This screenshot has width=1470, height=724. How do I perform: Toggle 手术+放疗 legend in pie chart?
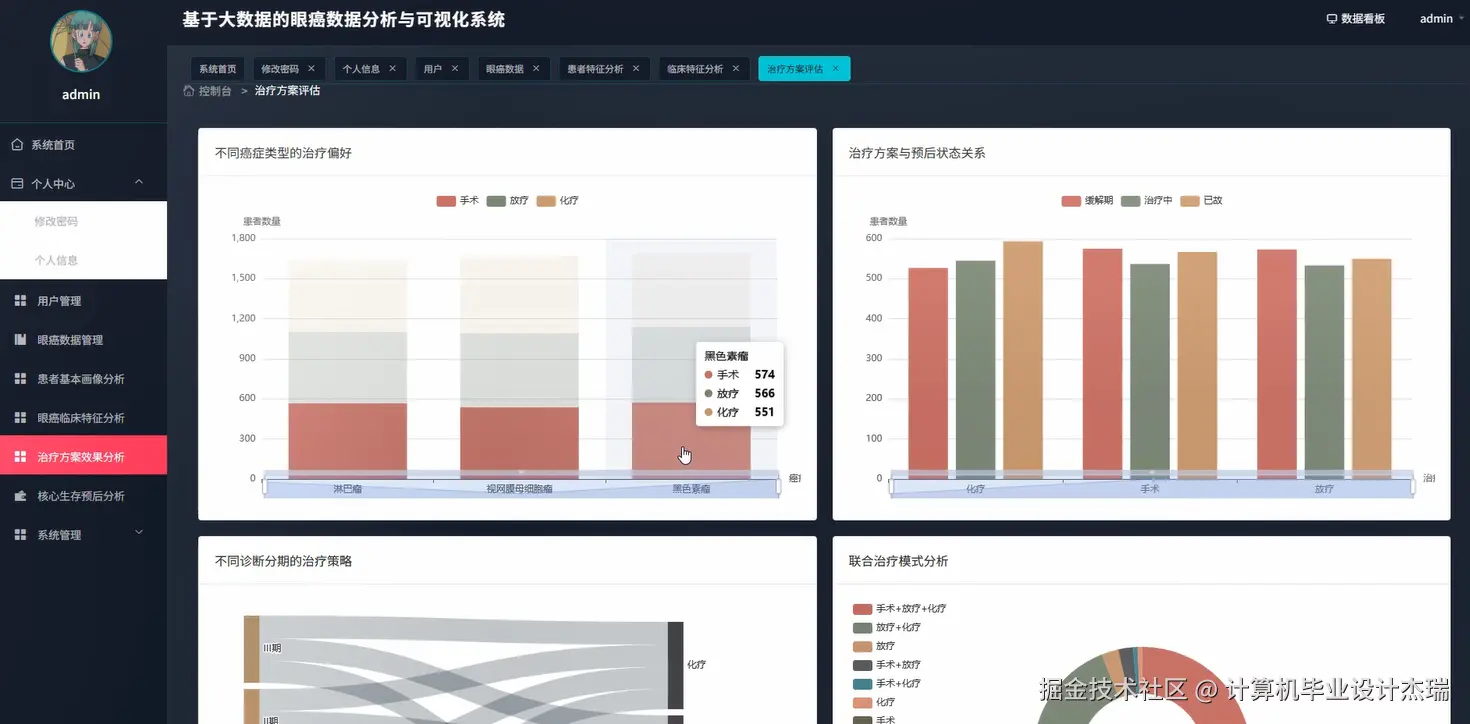887,665
